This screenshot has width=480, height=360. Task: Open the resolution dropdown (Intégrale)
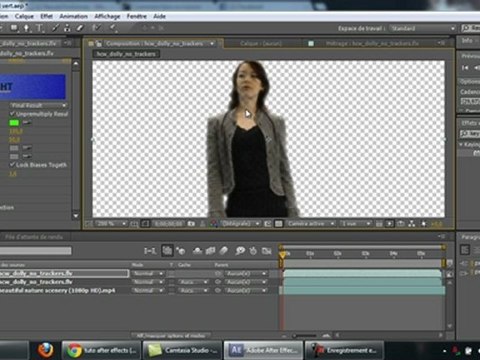[240, 224]
